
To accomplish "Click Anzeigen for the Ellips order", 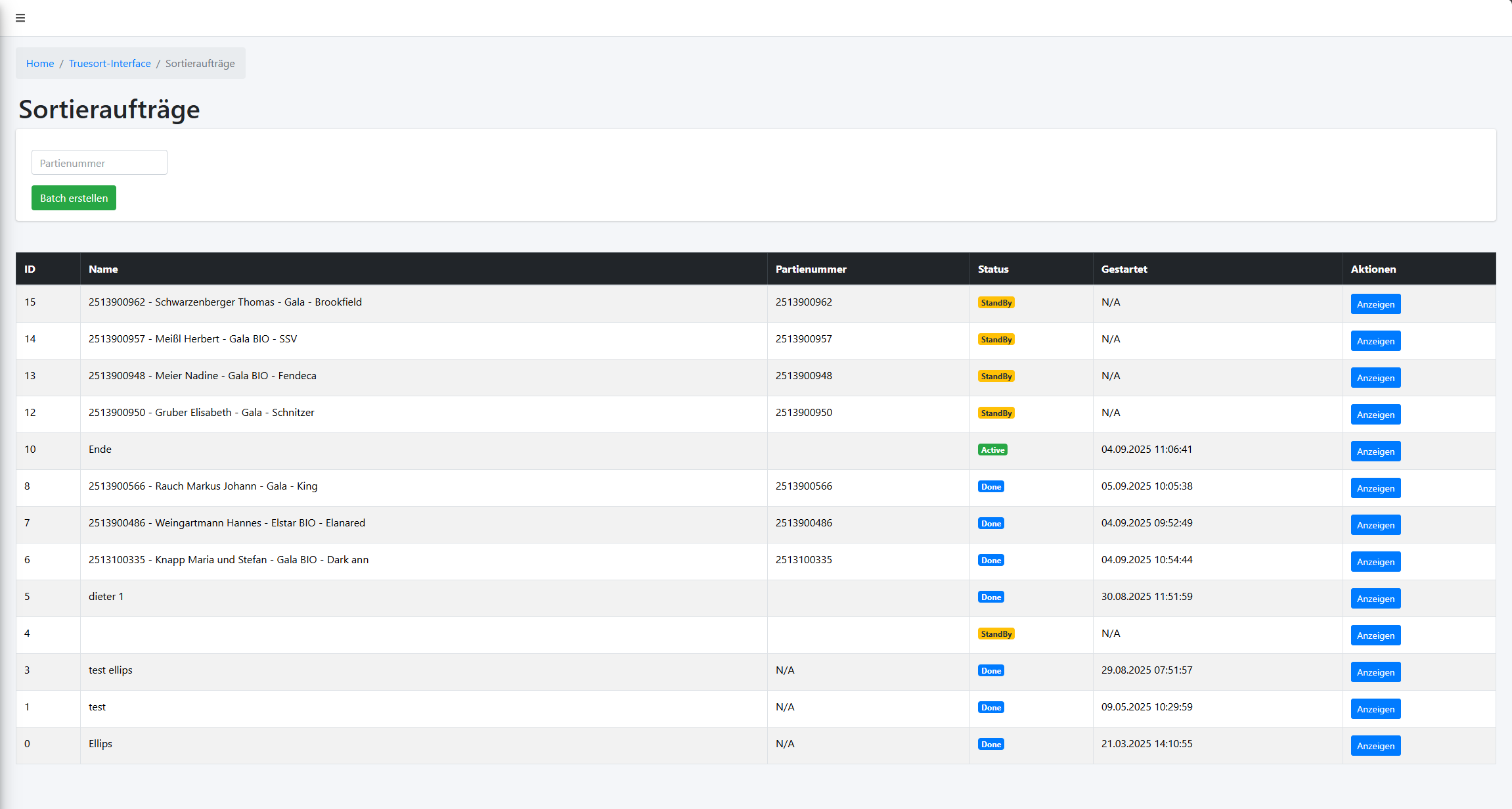I will (1375, 746).
